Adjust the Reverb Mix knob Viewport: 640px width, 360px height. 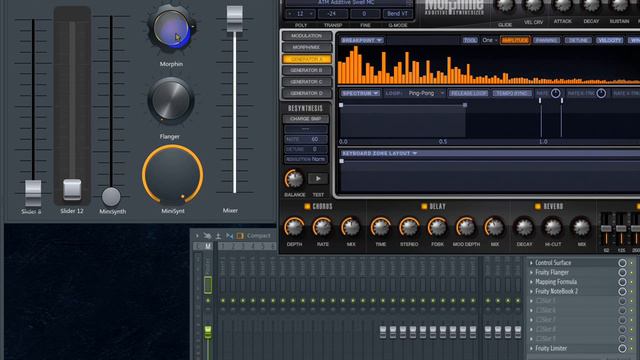click(581, 228)
